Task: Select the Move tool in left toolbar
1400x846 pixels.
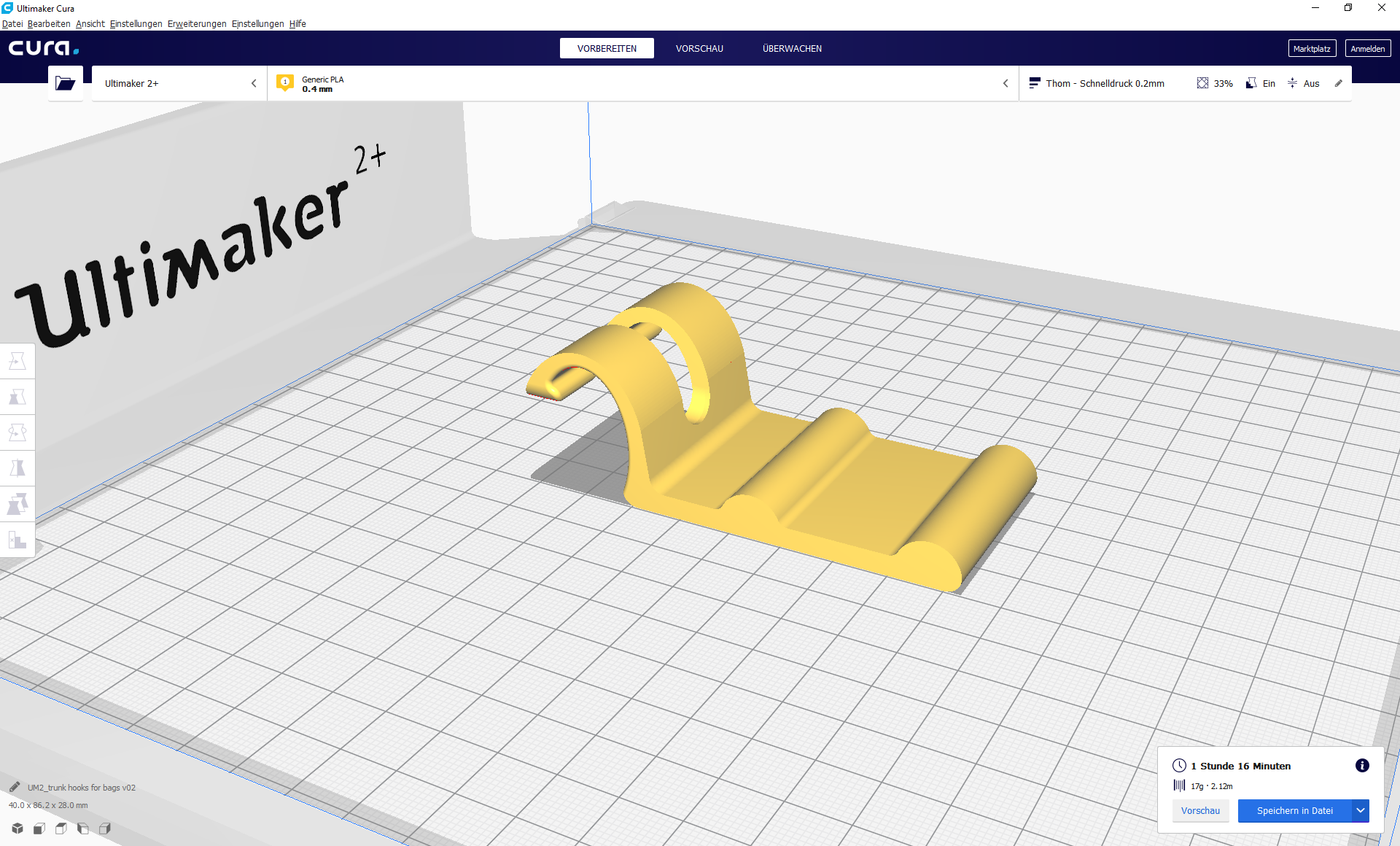Action: 17,361
